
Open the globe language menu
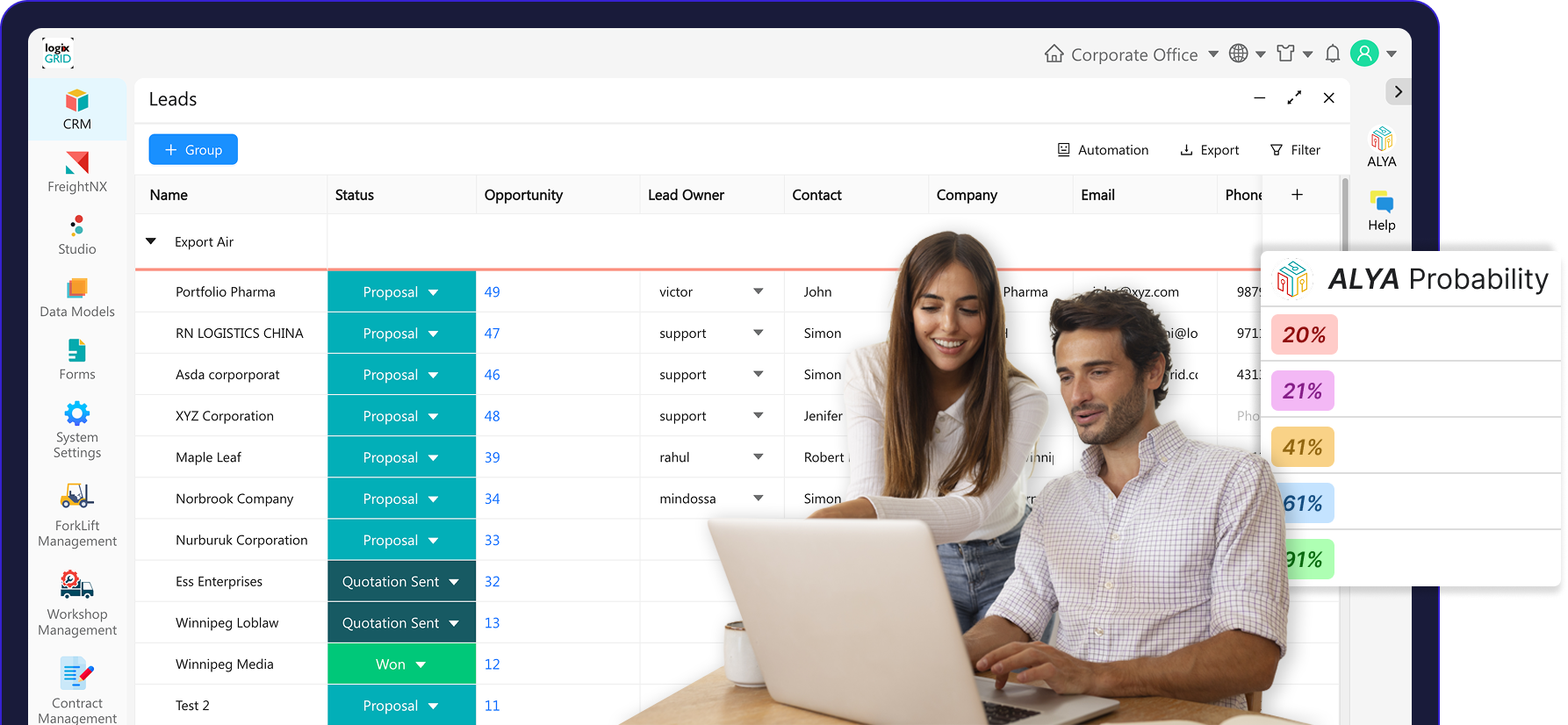click(x=1247, y=54)
